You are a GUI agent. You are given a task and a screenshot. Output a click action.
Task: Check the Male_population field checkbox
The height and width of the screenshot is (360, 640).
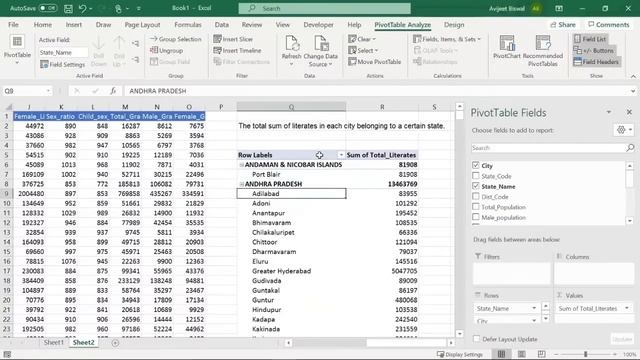(476, 217)
